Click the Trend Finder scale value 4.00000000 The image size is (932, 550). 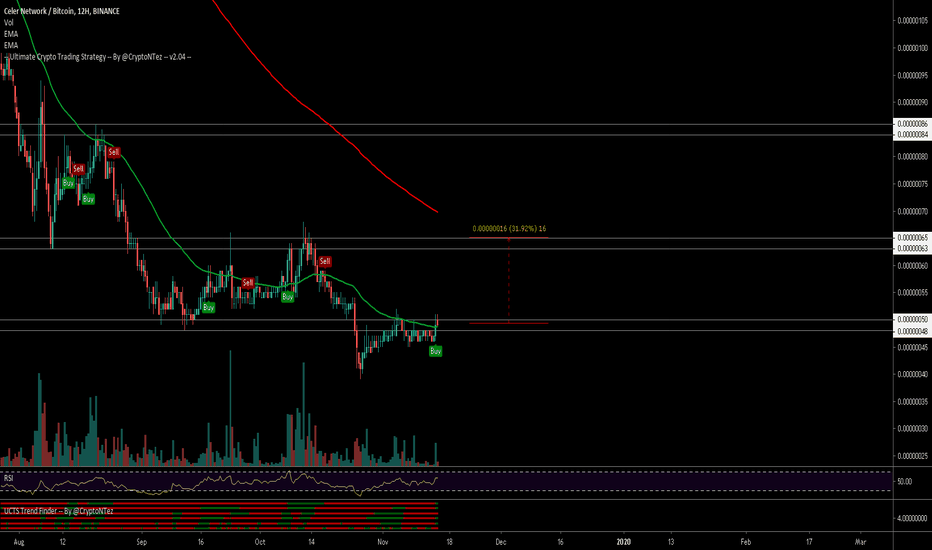pyautogui.click(x=912, y=518)
